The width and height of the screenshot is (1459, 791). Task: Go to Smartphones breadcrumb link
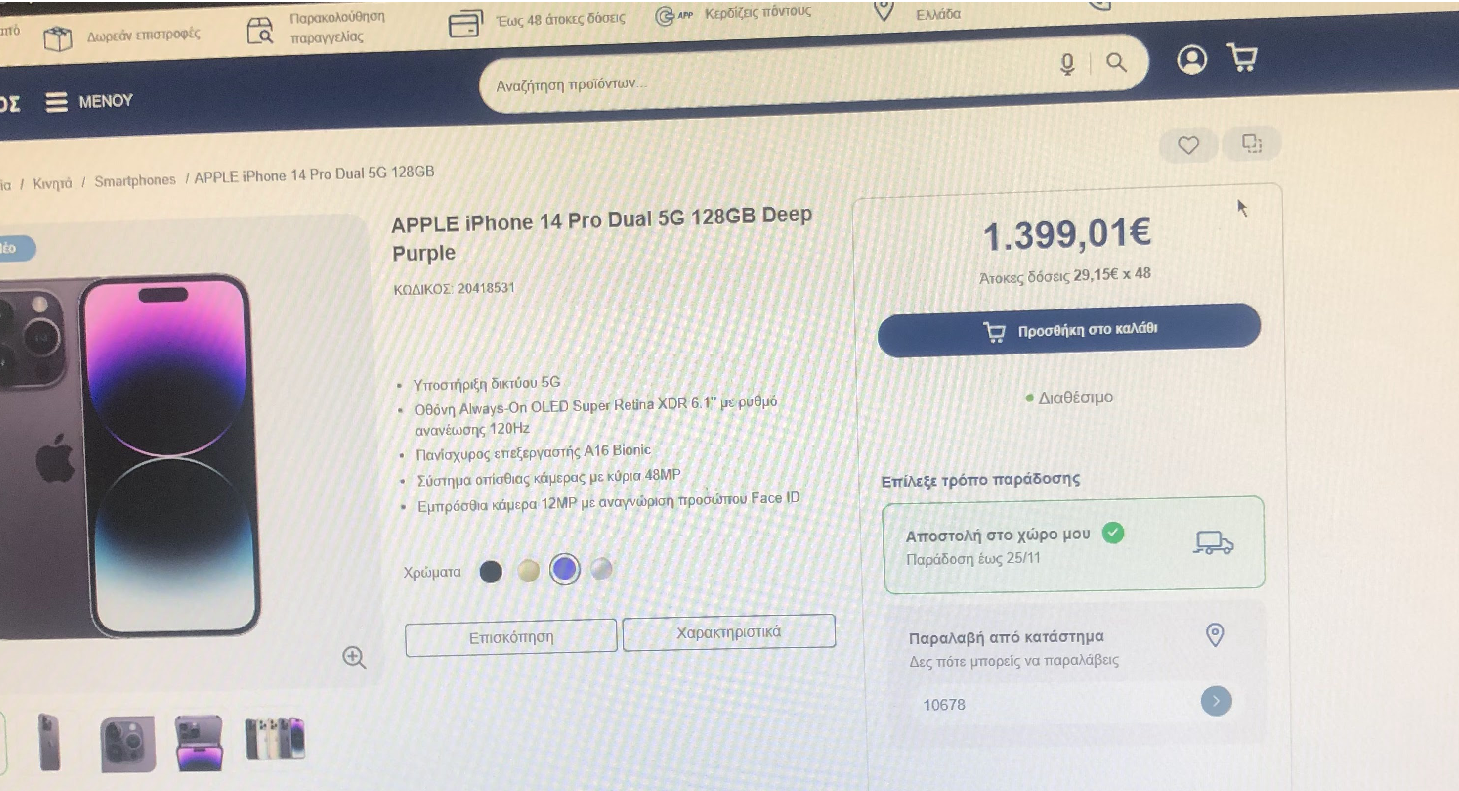click(x=134, y=181)
